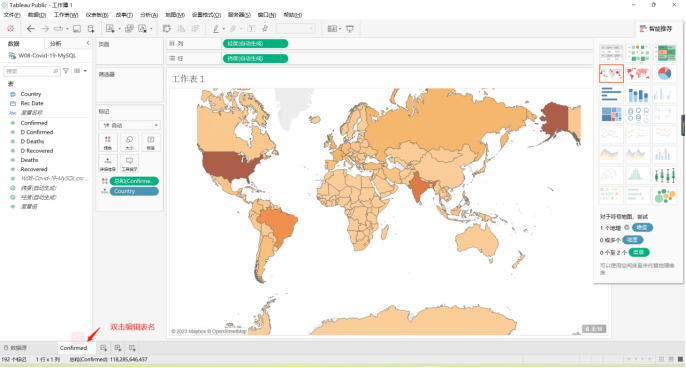The width and height of the screenshot is (686, 368).
Task: Click the Label card in Marks pane
Action: [150, 143]
